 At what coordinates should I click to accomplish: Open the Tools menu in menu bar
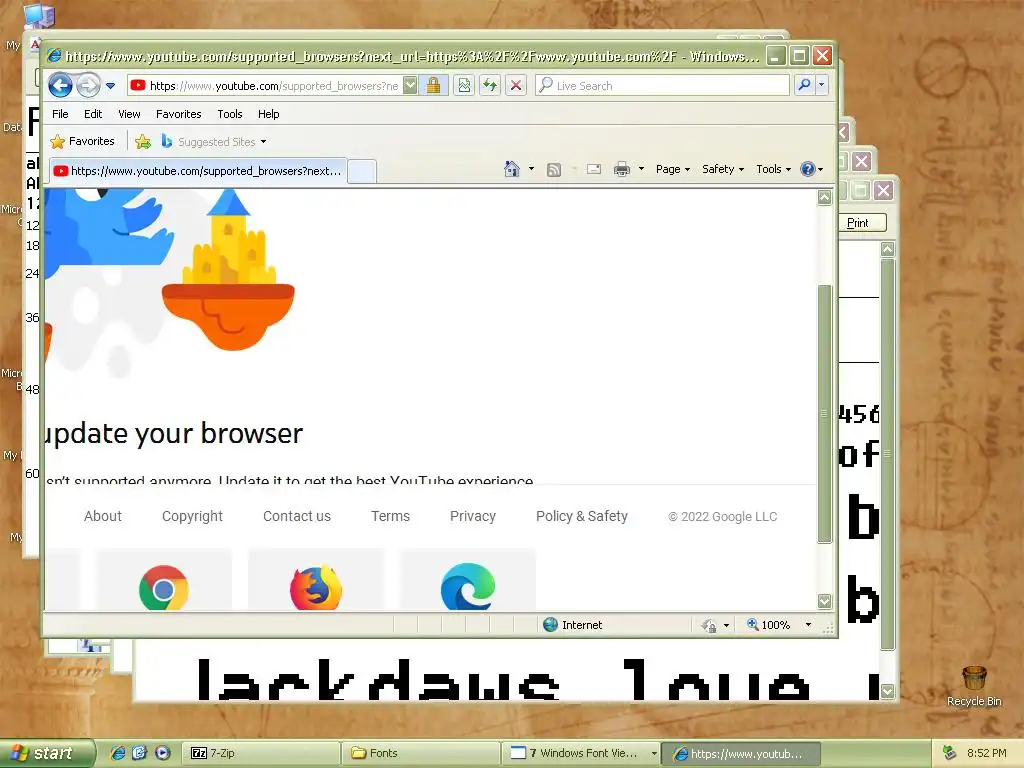pos(230,114)
